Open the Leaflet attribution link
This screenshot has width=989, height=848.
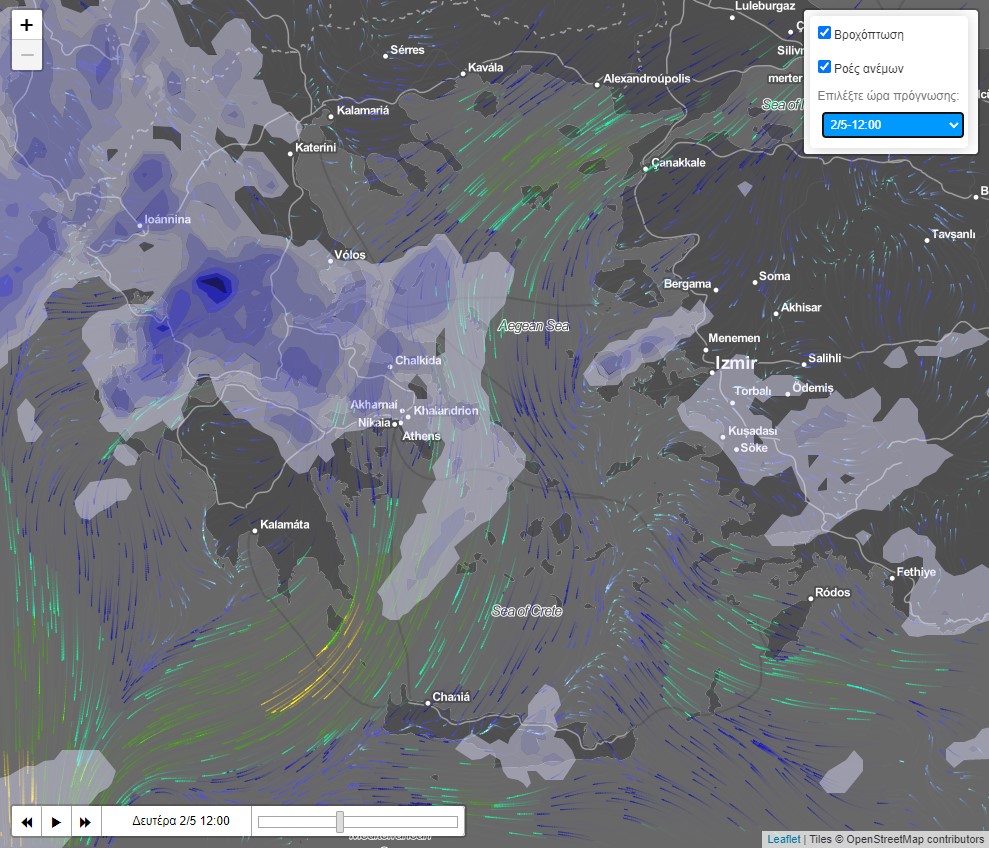[784, 839]
